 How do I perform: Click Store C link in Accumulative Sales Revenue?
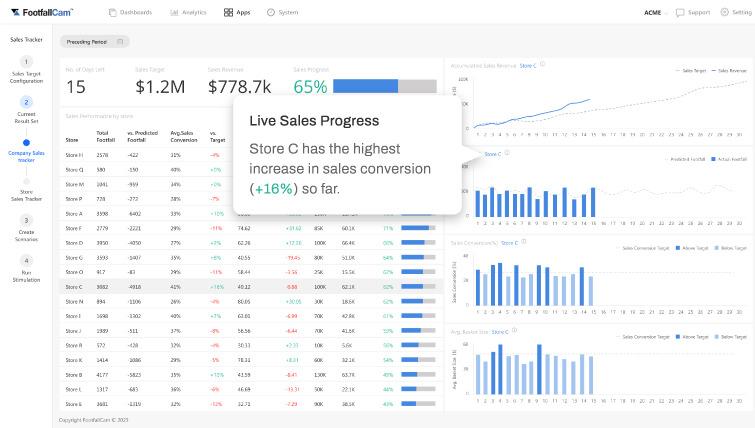click(528, 66)
